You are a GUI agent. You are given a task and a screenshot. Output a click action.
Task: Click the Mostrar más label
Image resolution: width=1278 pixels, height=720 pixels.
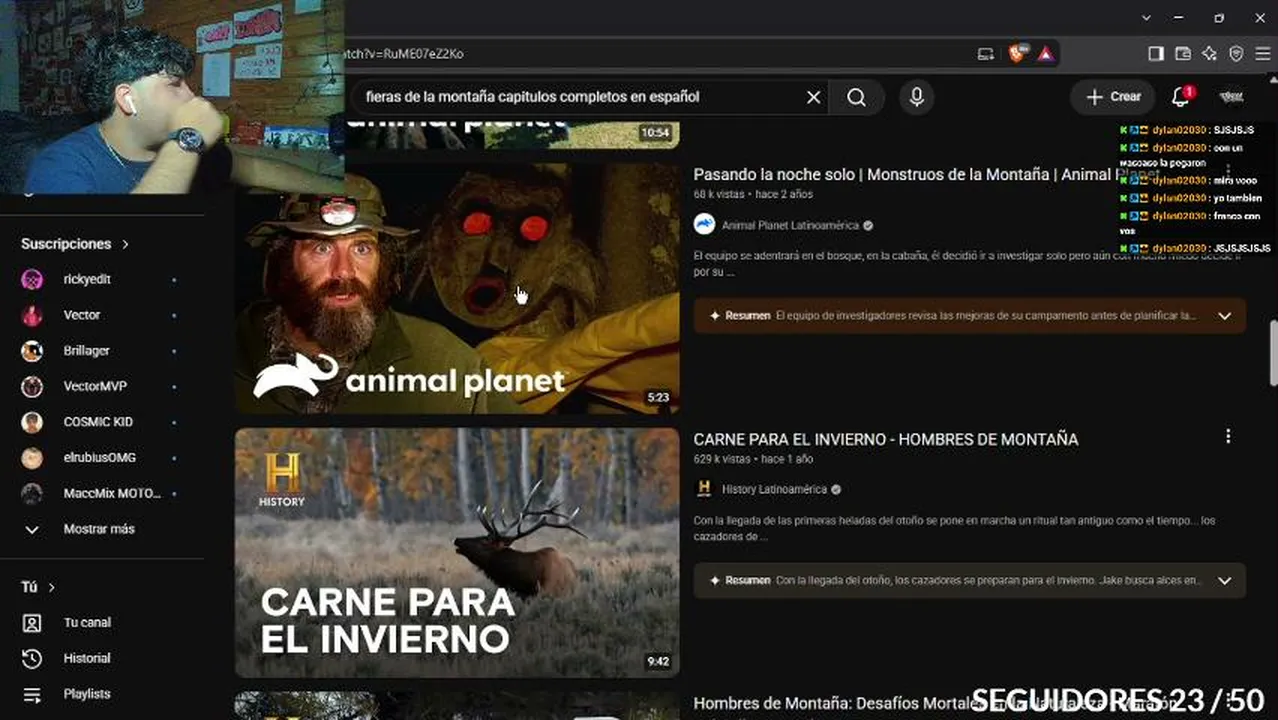(99, 529)
